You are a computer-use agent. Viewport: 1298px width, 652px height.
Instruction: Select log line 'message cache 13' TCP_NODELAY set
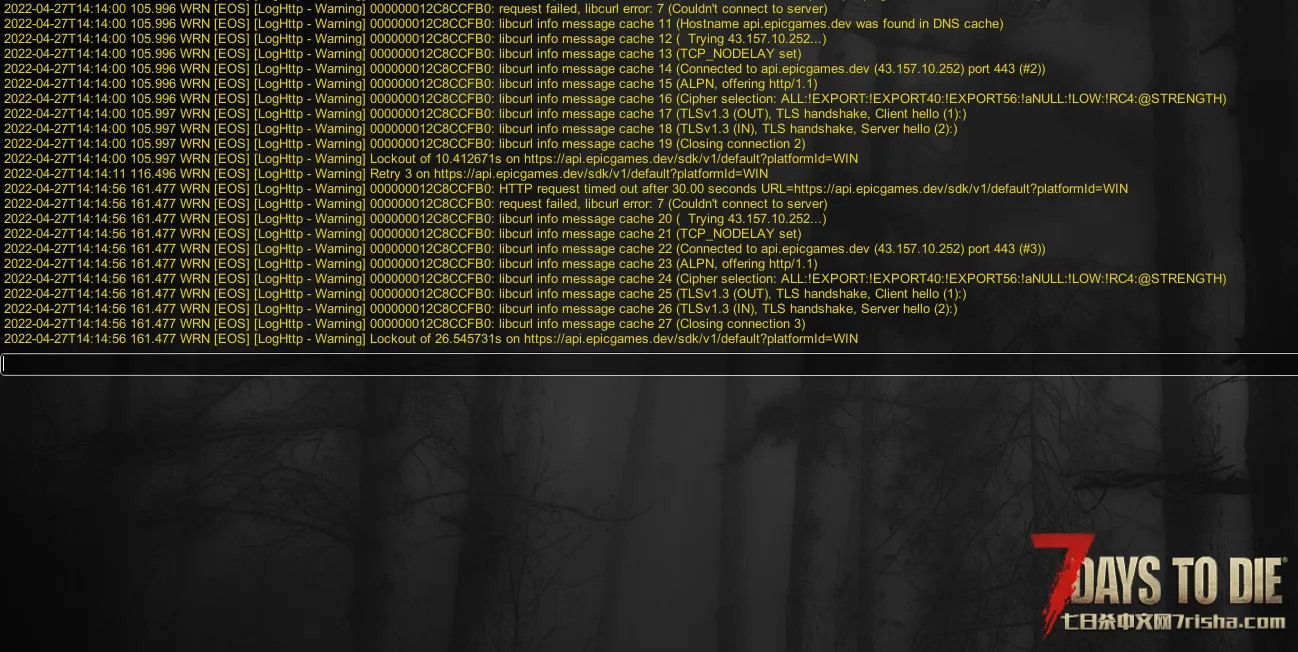403,54
